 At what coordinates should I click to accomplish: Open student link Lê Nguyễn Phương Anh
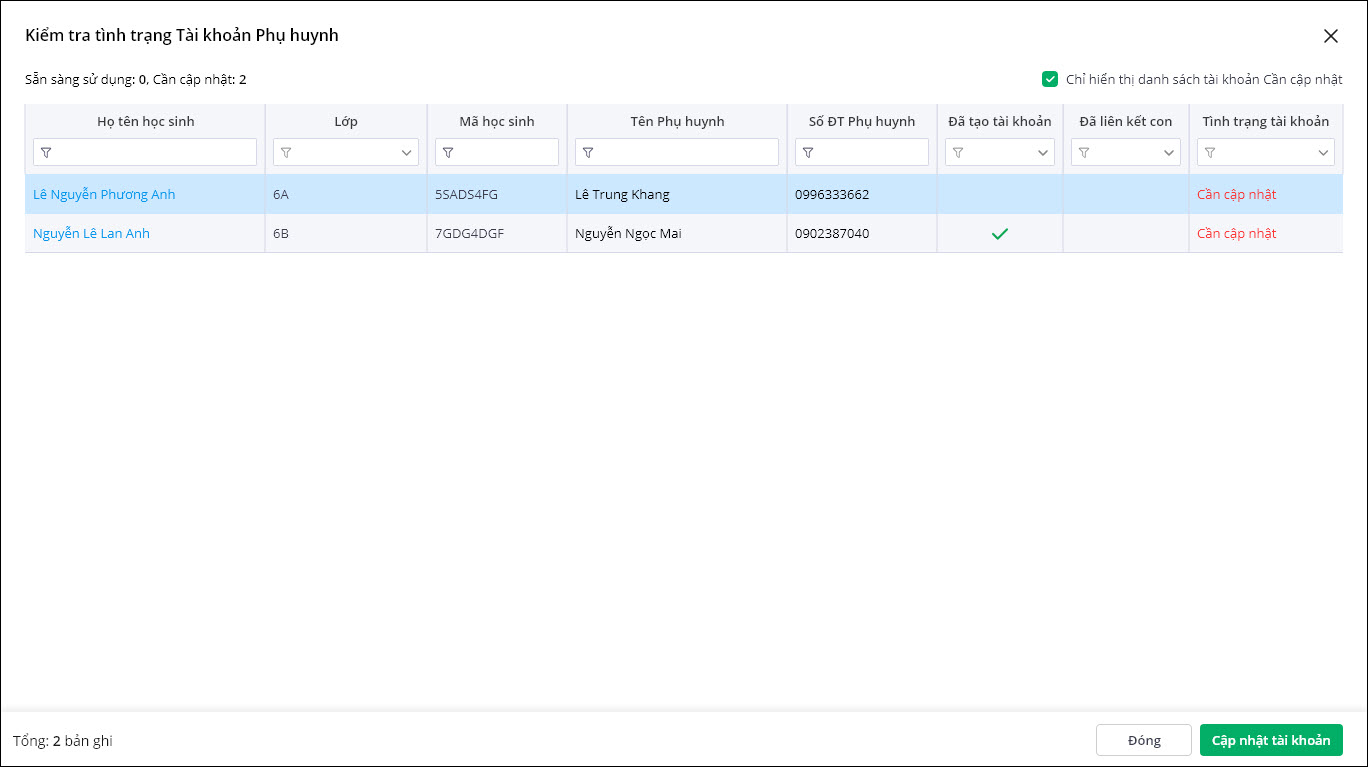coord(104,194)
